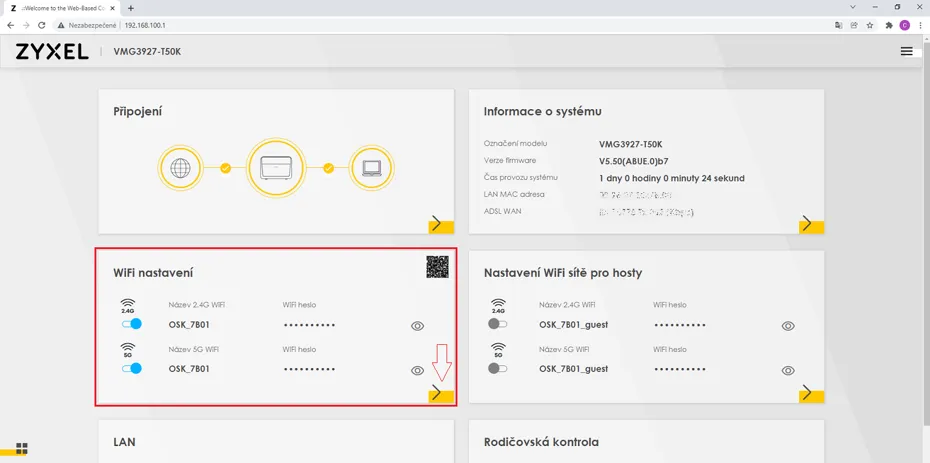Image resolution: width=930 pixels, height=463 pixels.
Task: Click the browser address bar URL
Action: pos(145,25)
